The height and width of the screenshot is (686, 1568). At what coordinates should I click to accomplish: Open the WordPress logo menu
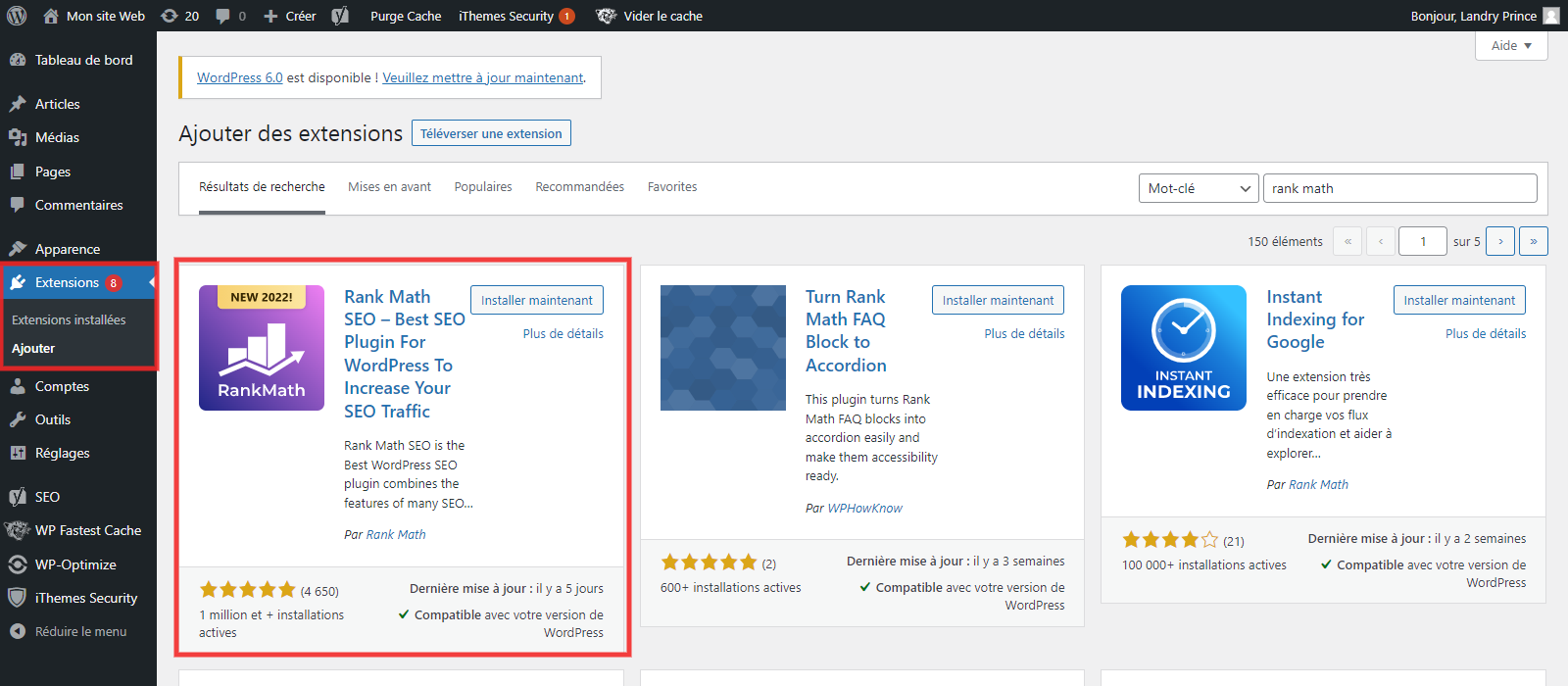pyautogui.click(x=17, y=16)
